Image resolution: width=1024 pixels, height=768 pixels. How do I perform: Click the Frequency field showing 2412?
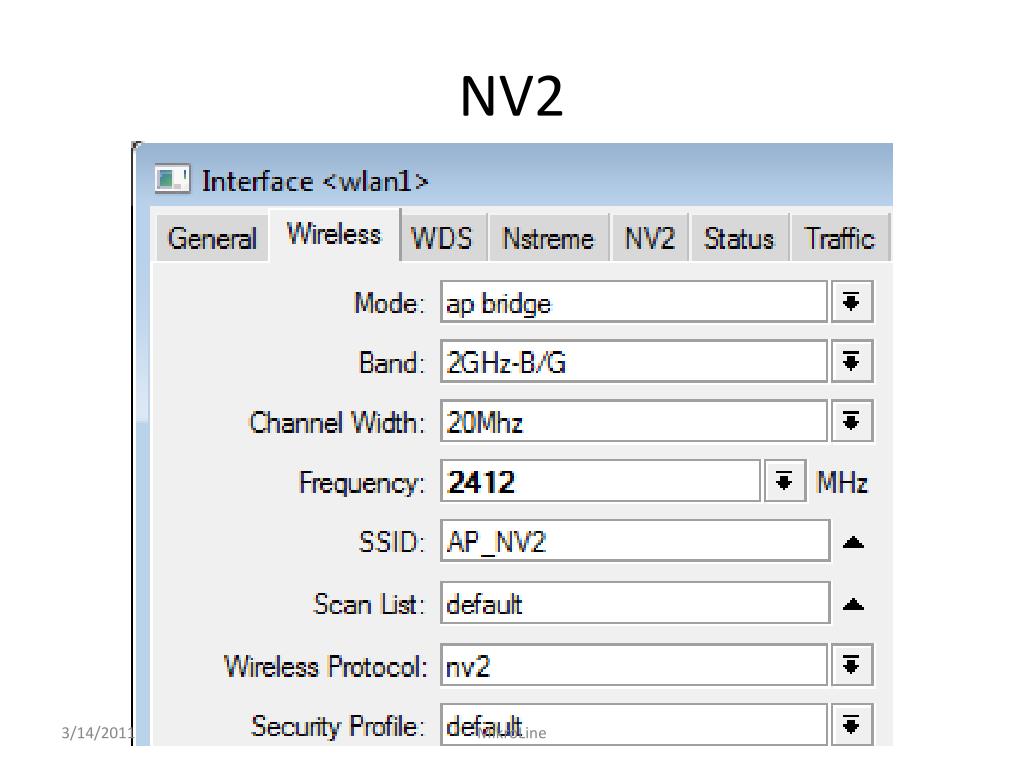click(600, 482)
